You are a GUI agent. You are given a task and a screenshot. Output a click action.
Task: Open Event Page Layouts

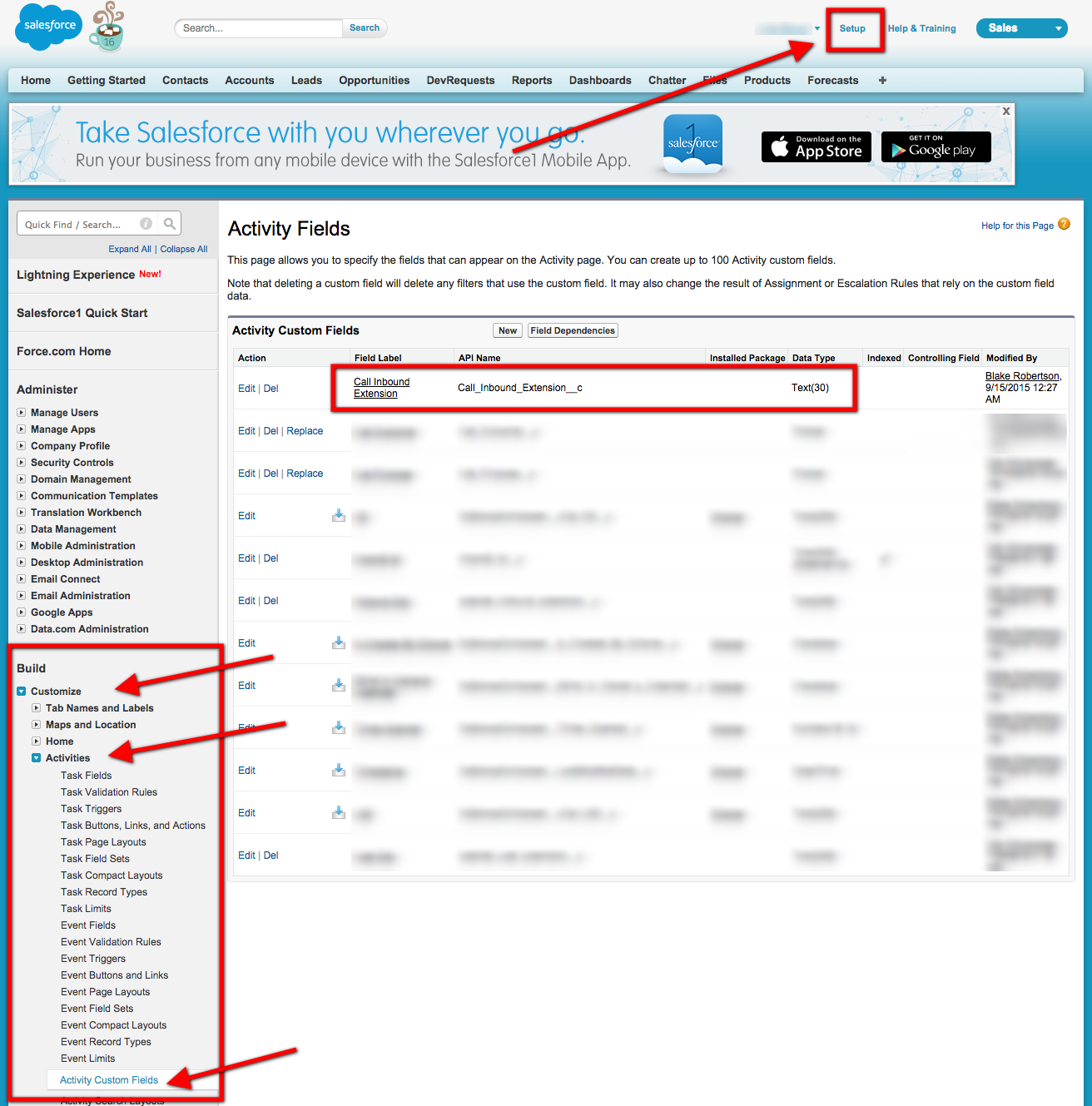click(105, 992)
